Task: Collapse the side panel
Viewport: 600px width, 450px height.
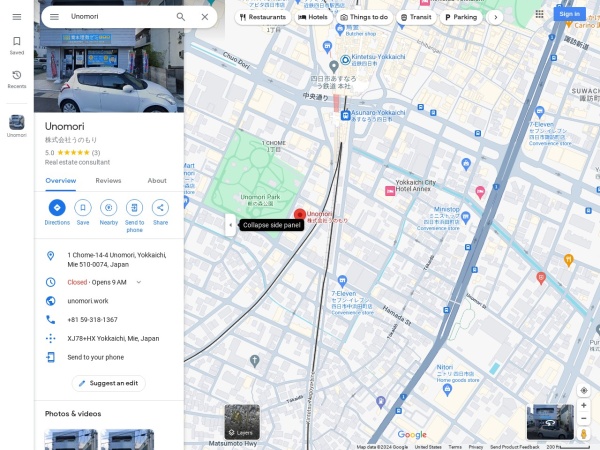Action: [230, 225]
